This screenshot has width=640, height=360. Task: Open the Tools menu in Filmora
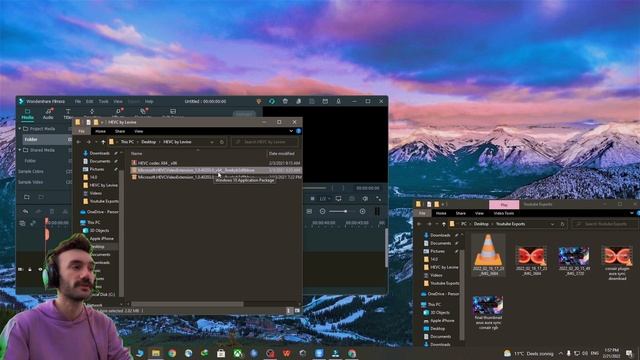pos(104,101)
